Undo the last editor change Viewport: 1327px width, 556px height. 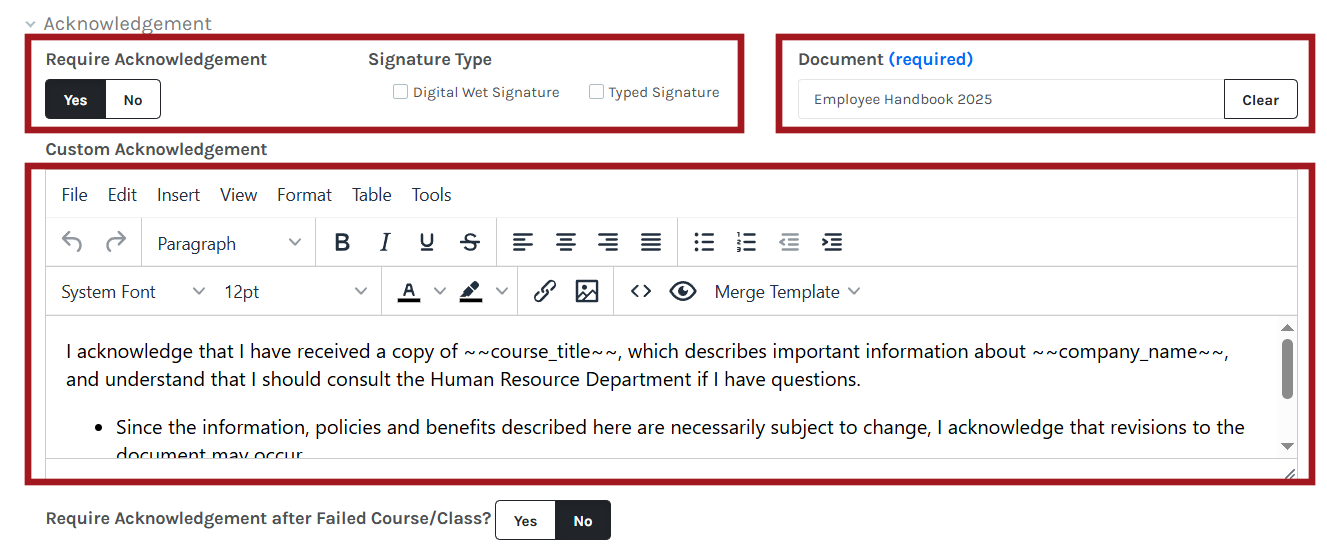tap(72, 242)
